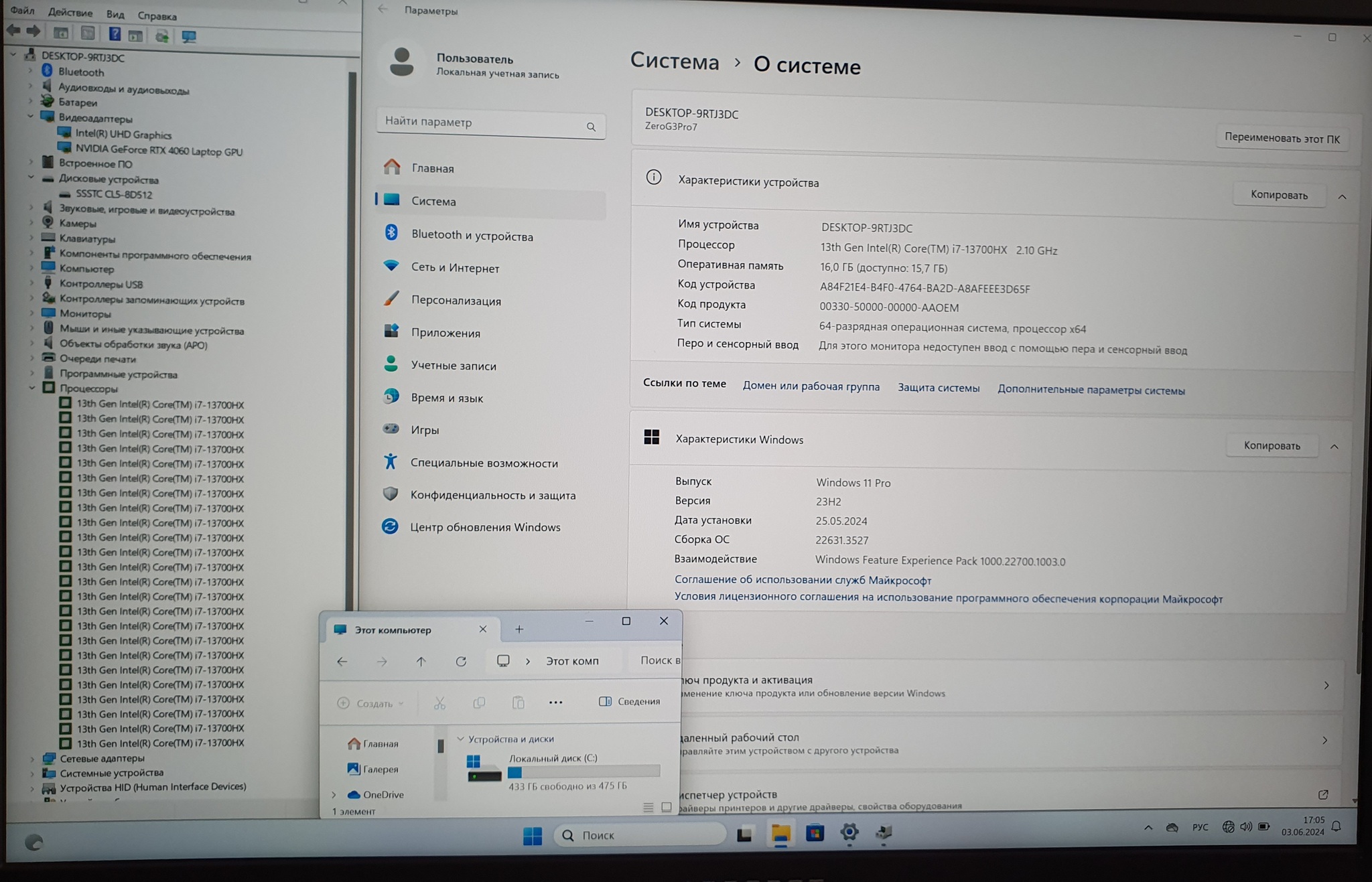The width and height of the screenshot is (1372, 882).
Task: Click the refresh button in Explorer
Action: tap(461, 662)
